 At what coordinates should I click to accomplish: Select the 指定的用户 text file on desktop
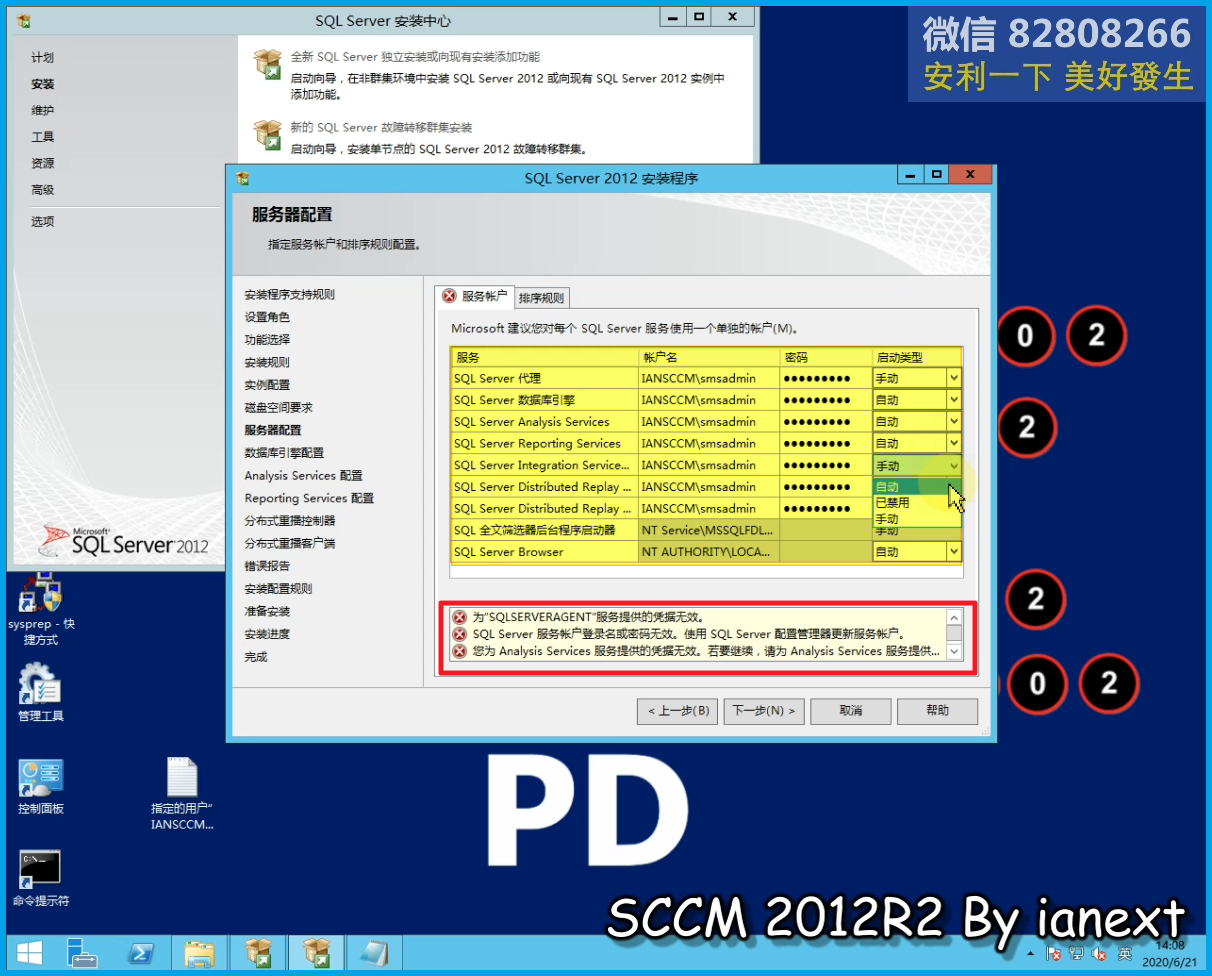182,794
